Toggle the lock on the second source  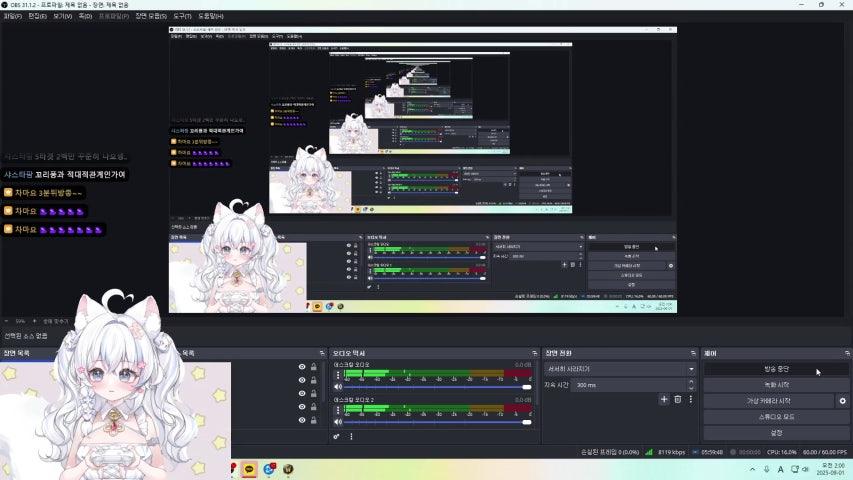click(314, 380)
